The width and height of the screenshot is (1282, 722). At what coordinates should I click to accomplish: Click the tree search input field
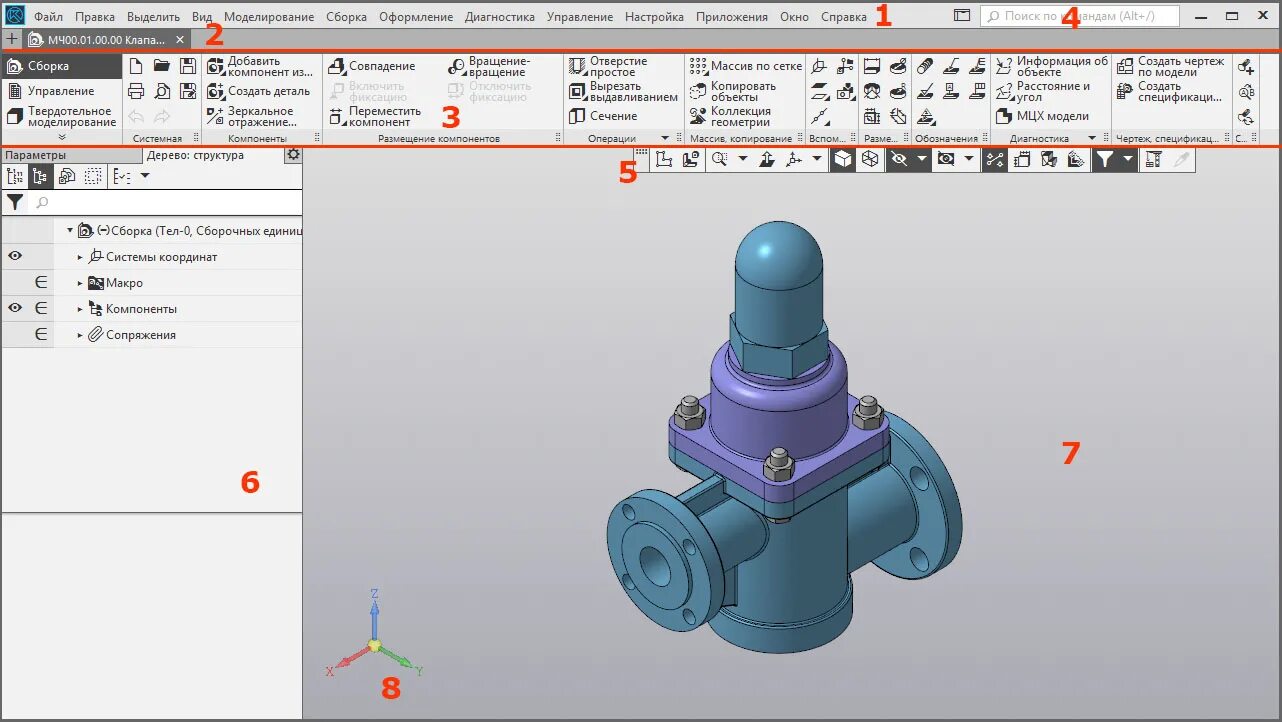(165, 202)
